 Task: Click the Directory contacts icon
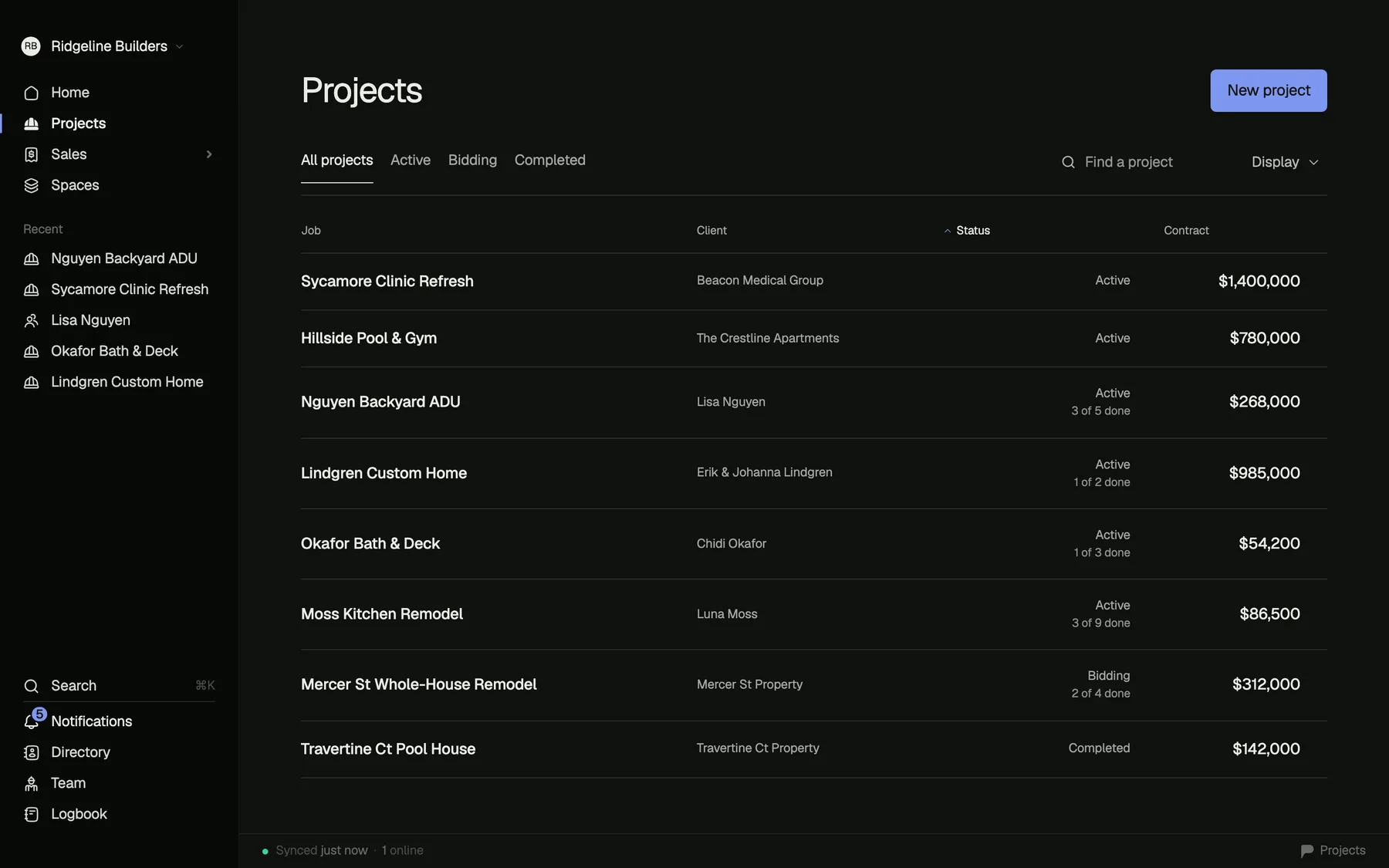31,752
